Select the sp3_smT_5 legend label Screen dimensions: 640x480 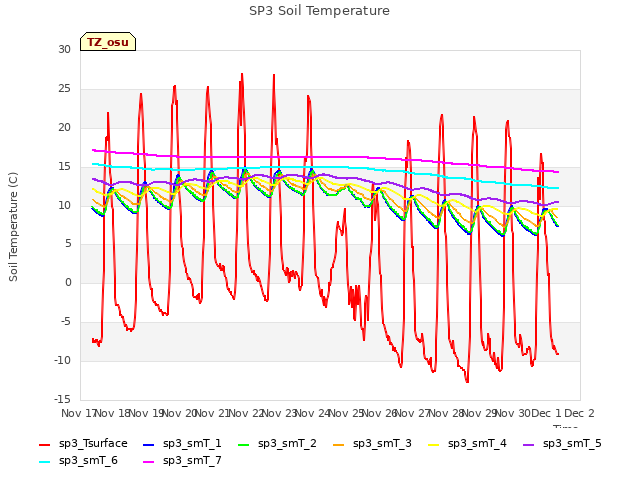pos(572,444)
